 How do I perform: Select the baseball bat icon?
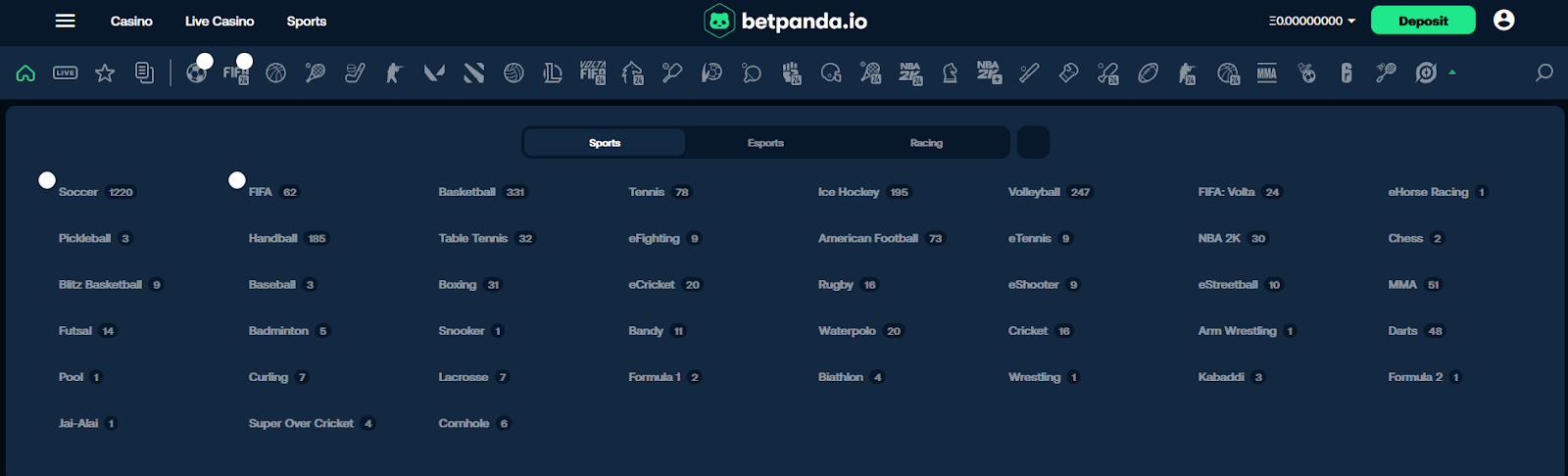1029,72
